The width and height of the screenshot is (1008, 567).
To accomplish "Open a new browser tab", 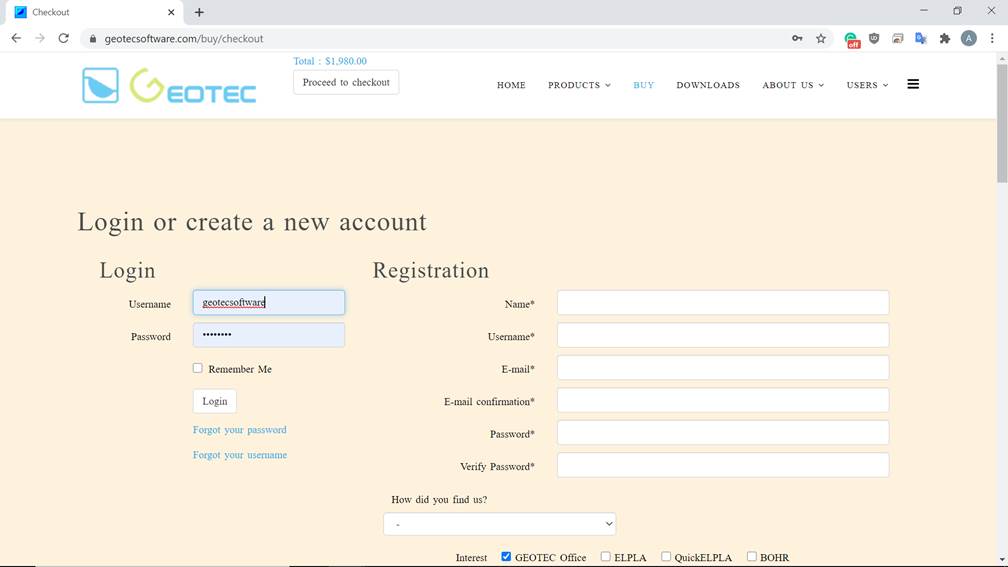I will (199, 12).
